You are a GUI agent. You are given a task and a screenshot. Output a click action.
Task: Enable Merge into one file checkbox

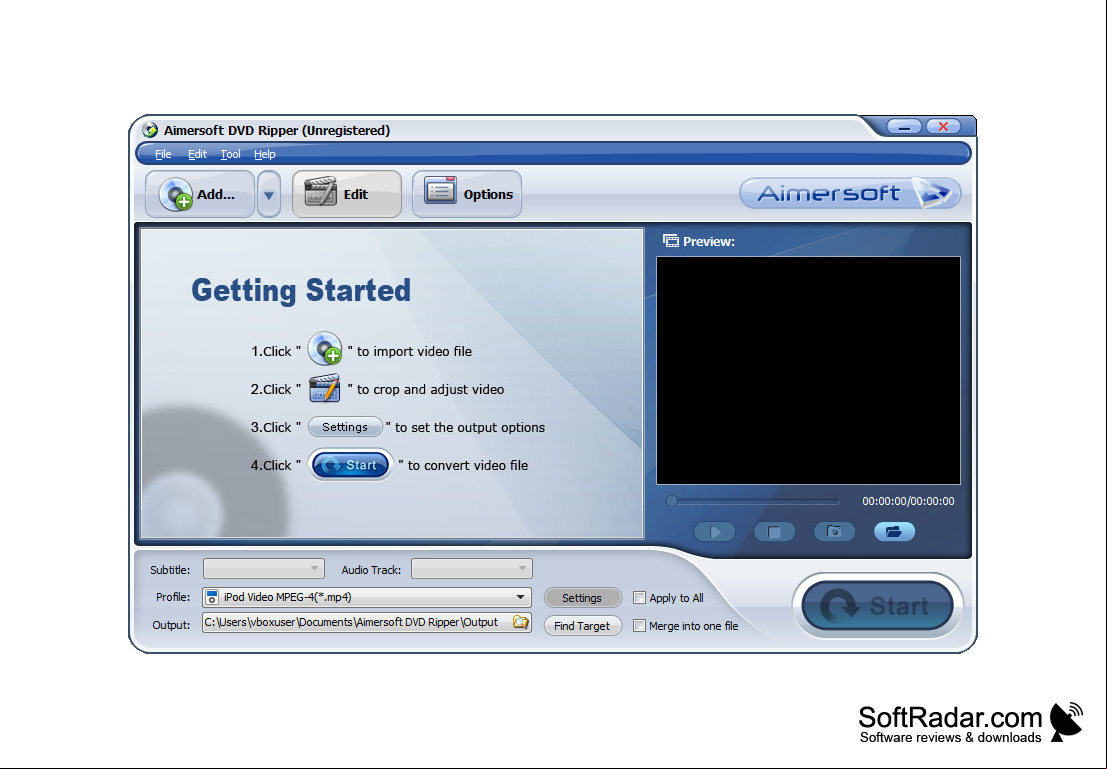click(639, 626)
